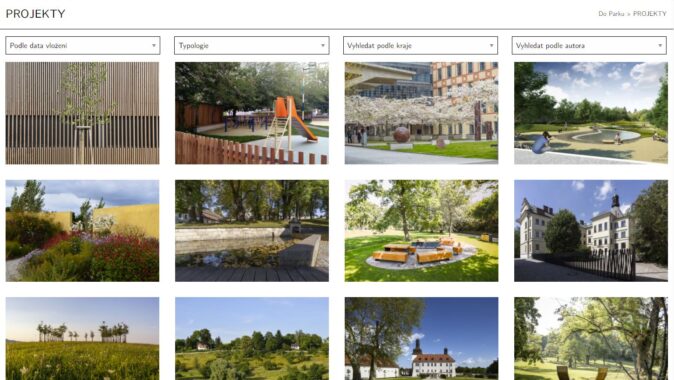Open the water basin with wooden deck thumbnail
This screenshot has height=380, width=674.
coord(251,231)
